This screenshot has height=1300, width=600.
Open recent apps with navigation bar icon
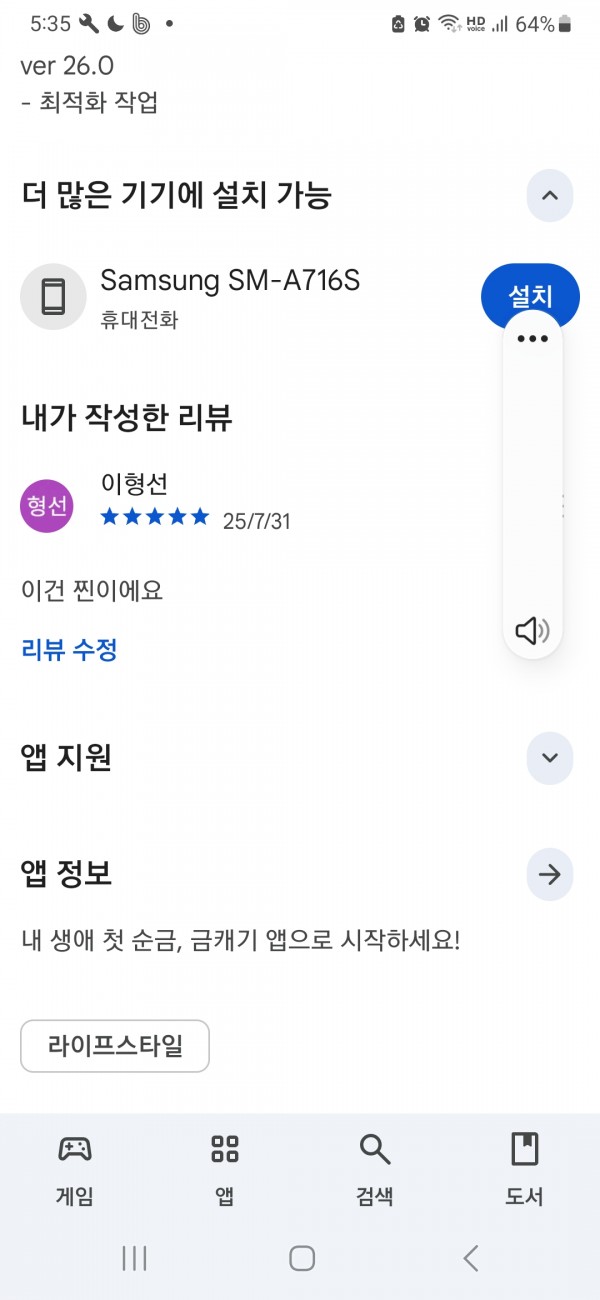[134, 1258]
